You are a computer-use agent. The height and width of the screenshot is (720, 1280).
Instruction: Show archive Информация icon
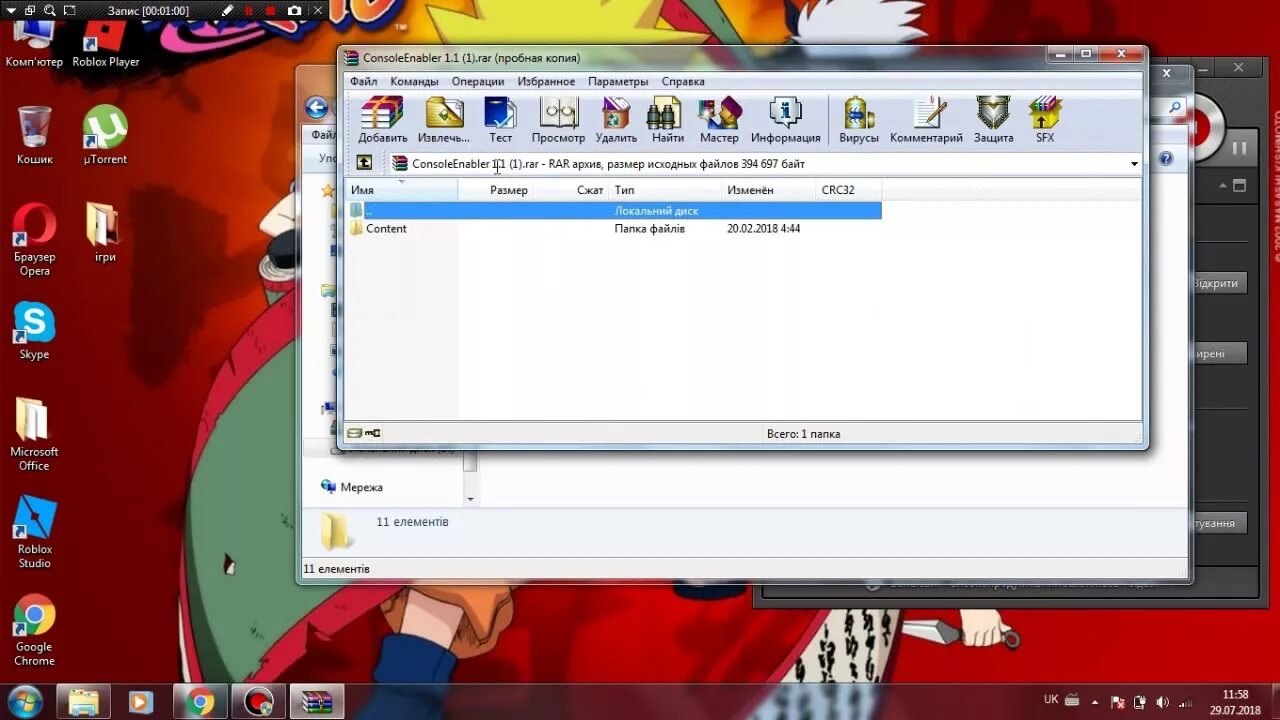pyautogui.click(x=785, y=120)
